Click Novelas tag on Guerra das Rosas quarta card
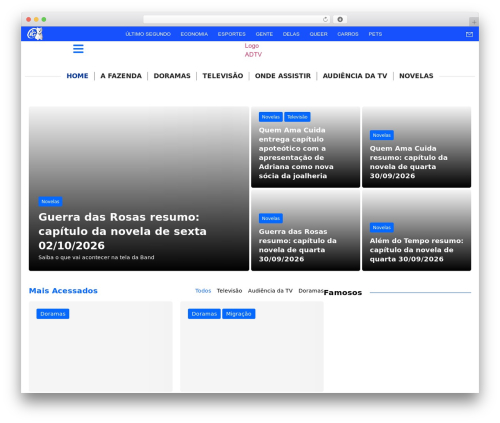The height and width of the screenshot is (423, 500). click(x=271, y=218)
